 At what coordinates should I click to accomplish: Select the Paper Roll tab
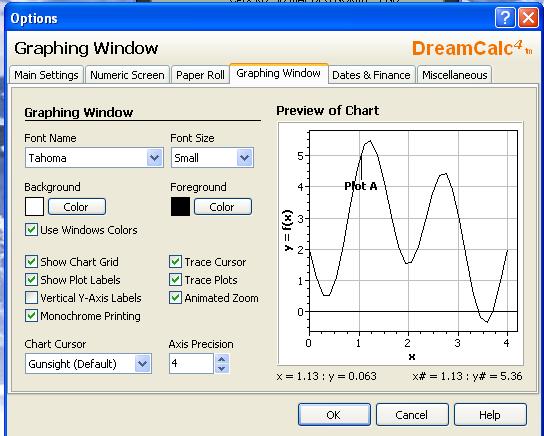[x=200, y=75]
